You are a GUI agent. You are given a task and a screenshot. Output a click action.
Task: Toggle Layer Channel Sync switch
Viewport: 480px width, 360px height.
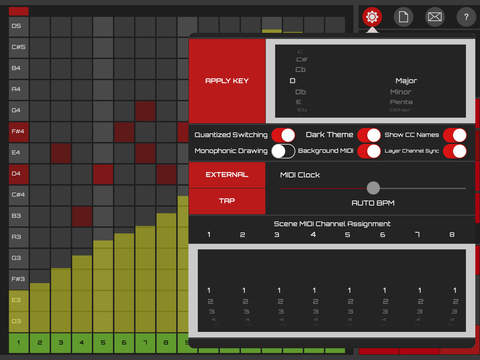tap(455, 151)
